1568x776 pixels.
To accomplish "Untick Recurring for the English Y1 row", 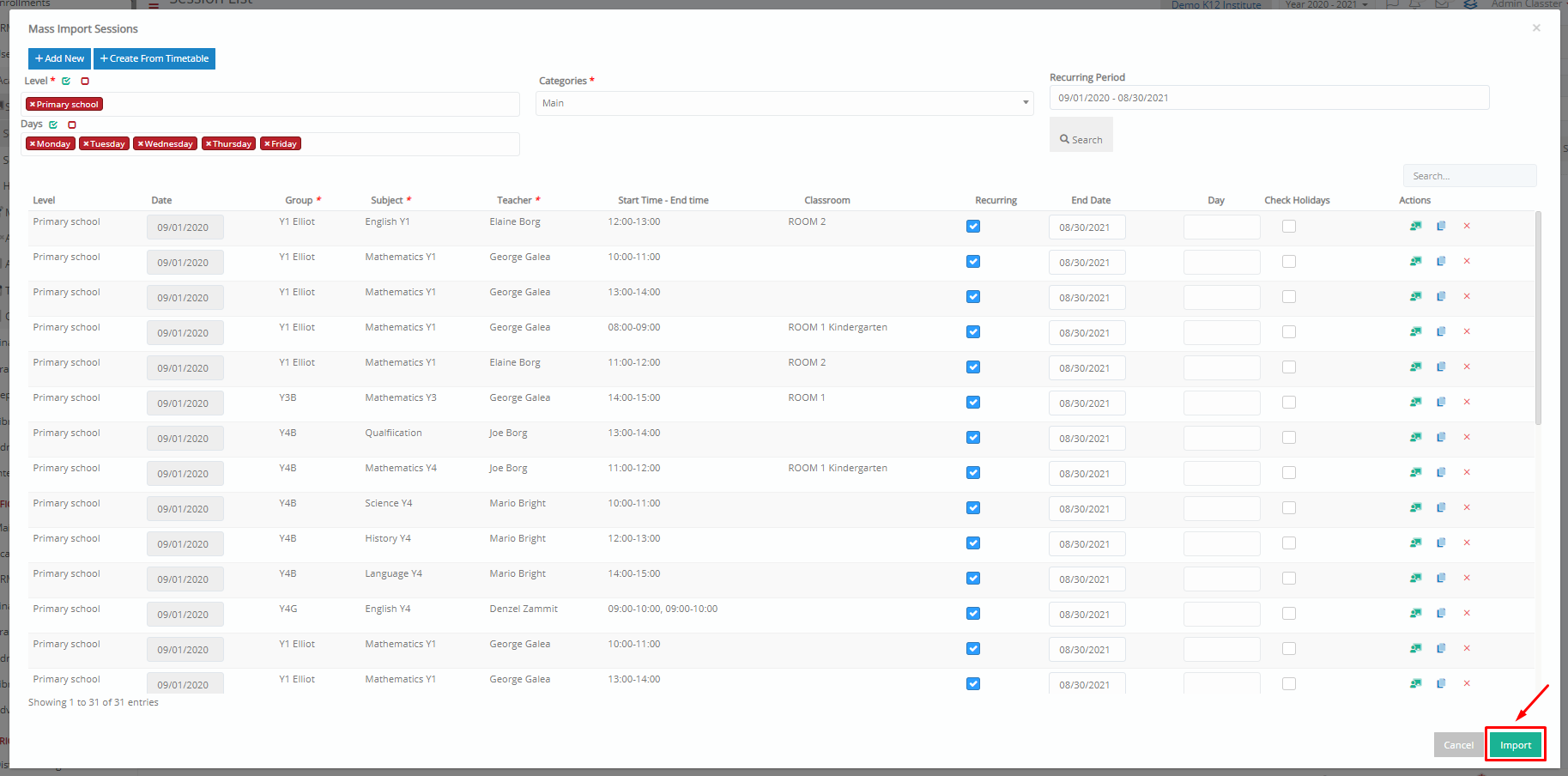I will coord(973,227).
